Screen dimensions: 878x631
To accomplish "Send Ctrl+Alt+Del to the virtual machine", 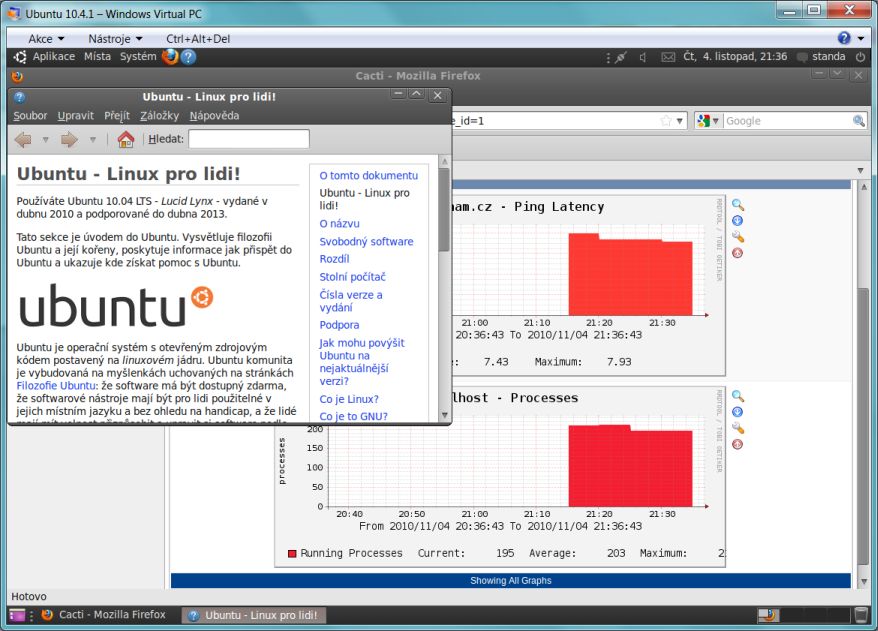I will point(198,39).
